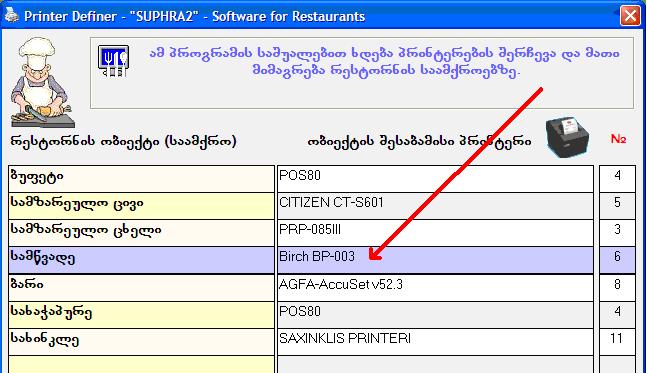The height and width of the screenshot is (373, 648).
Task: Click the receipt printer icon
Action: pyautogui.click(x=567, y=138)
